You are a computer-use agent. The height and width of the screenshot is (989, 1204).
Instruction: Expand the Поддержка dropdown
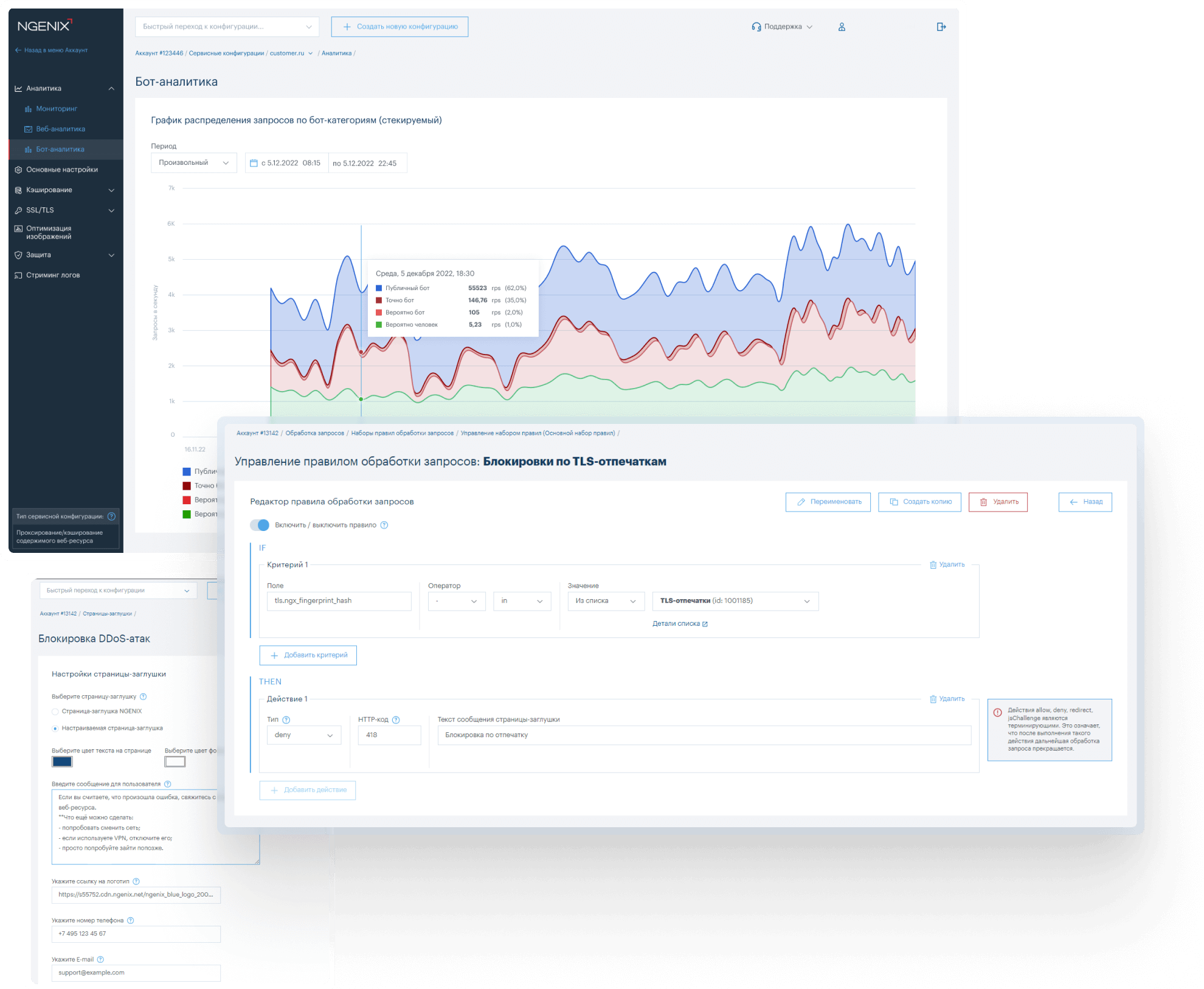click(x=783, y=27)
